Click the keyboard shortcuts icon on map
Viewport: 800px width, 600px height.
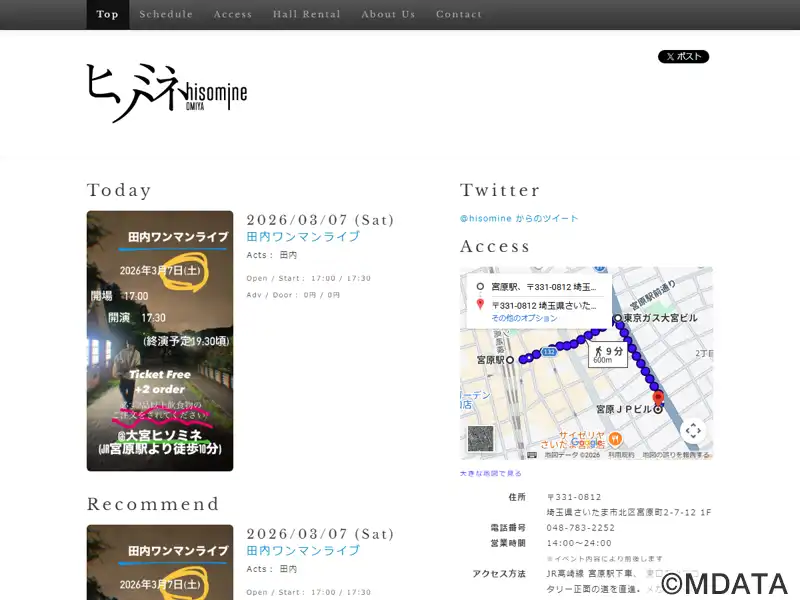click(532, 455)
